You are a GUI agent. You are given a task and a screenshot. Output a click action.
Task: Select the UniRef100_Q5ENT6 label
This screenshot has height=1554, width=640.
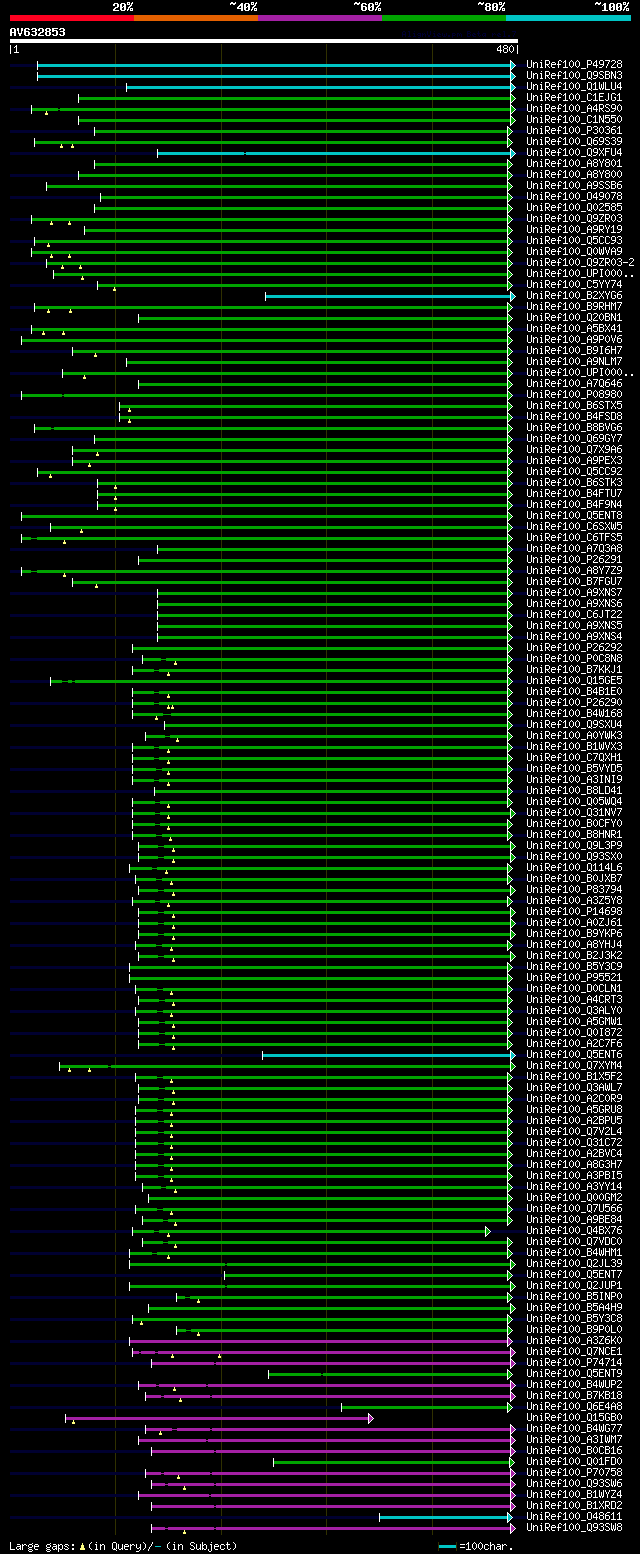click(x=574, y=1055)
